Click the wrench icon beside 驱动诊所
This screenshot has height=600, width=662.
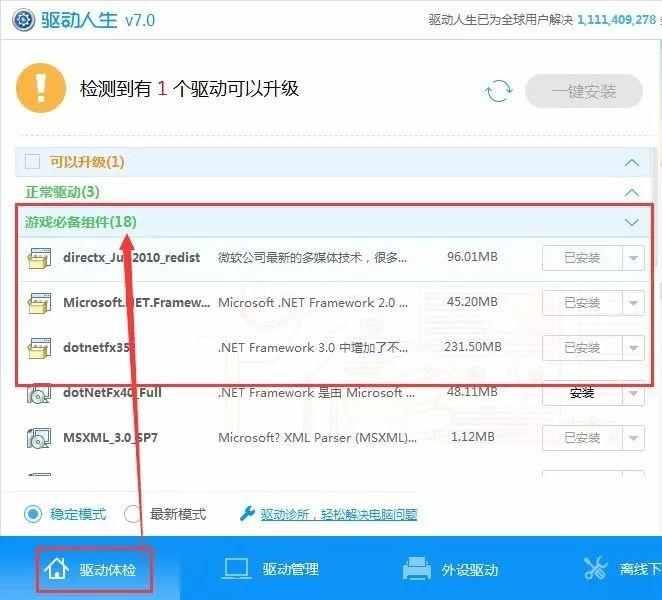[248, 514]
